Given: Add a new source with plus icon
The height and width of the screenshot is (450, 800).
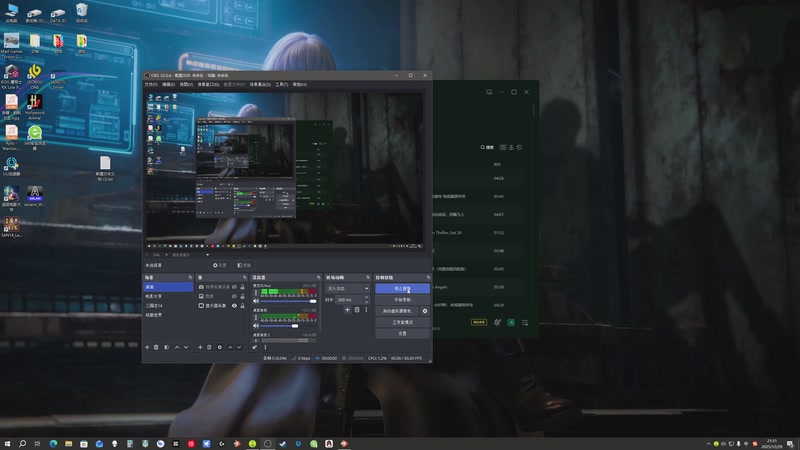Looking at the screenshot, I should coord(200,347).
